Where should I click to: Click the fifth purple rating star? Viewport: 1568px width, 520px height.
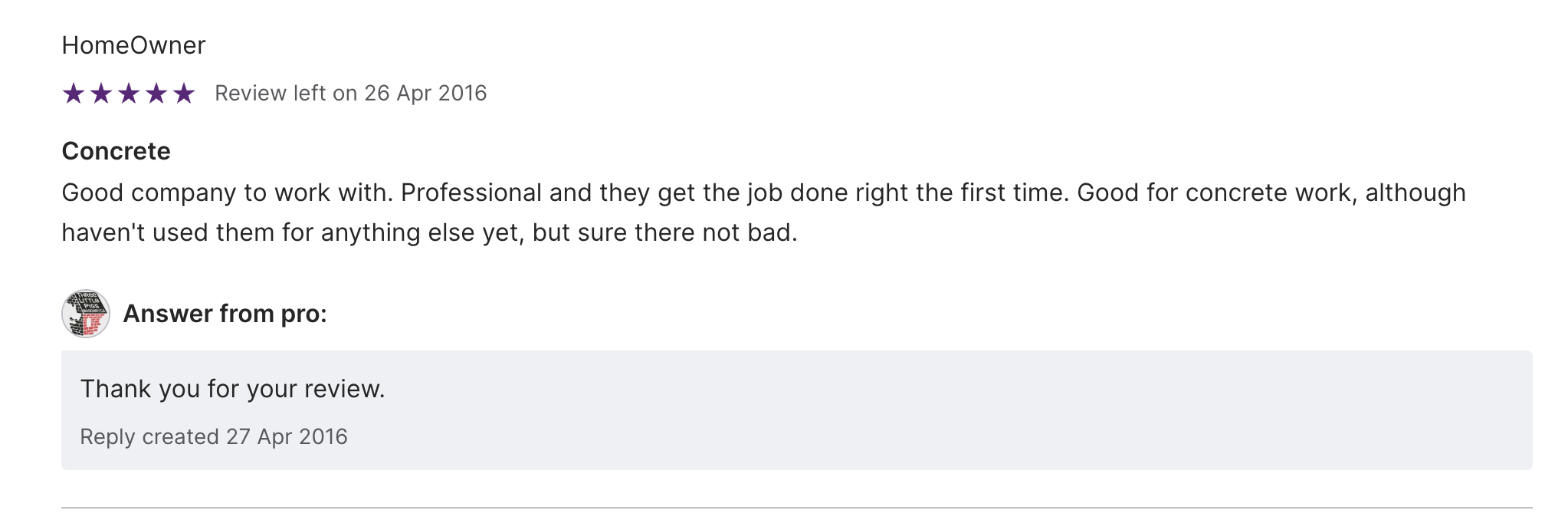click(184, 94)
